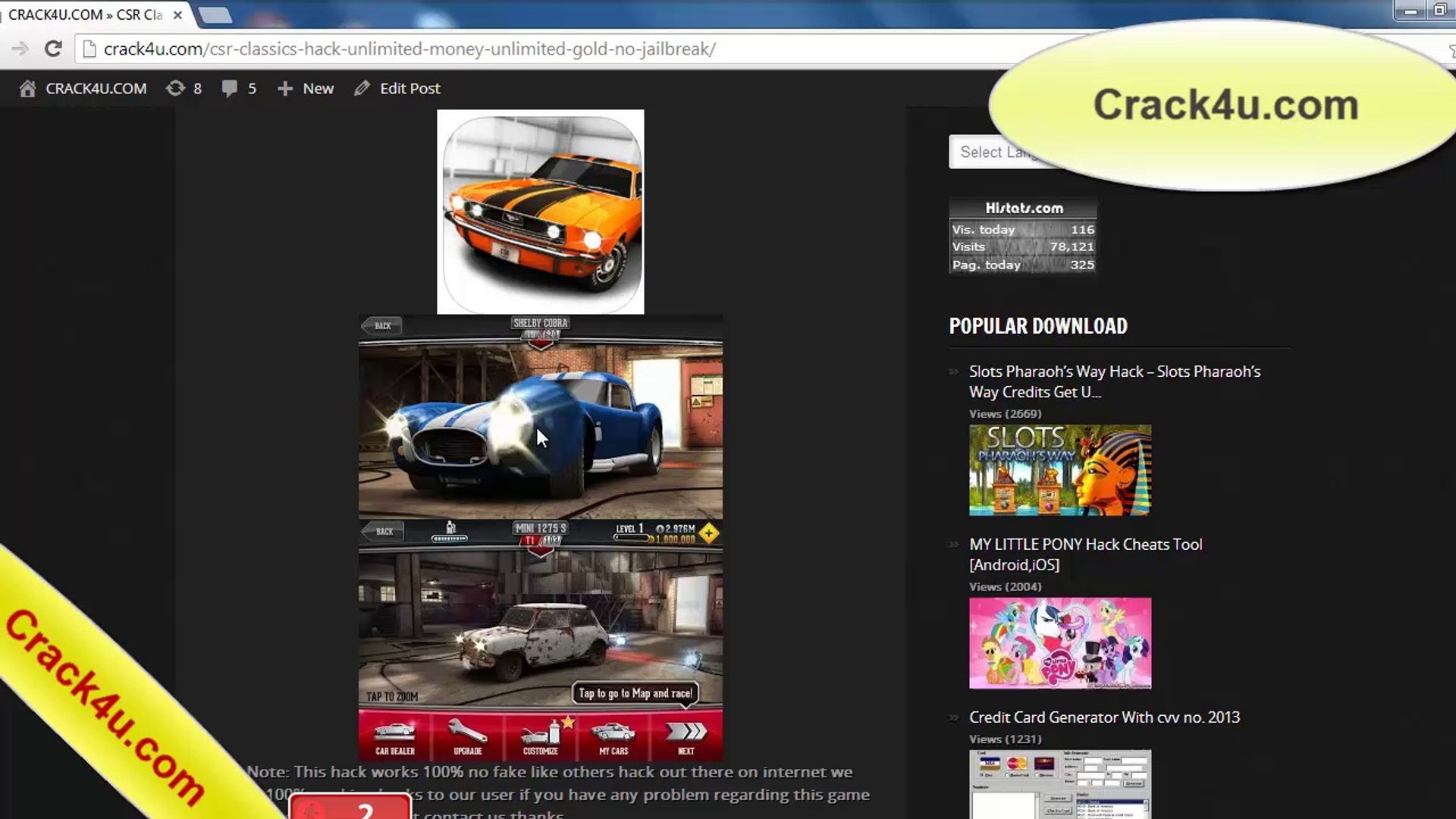Click the address bar URL field
Image resolution: width=1456 pixels, height=819 pixels.
click(409, 49)
